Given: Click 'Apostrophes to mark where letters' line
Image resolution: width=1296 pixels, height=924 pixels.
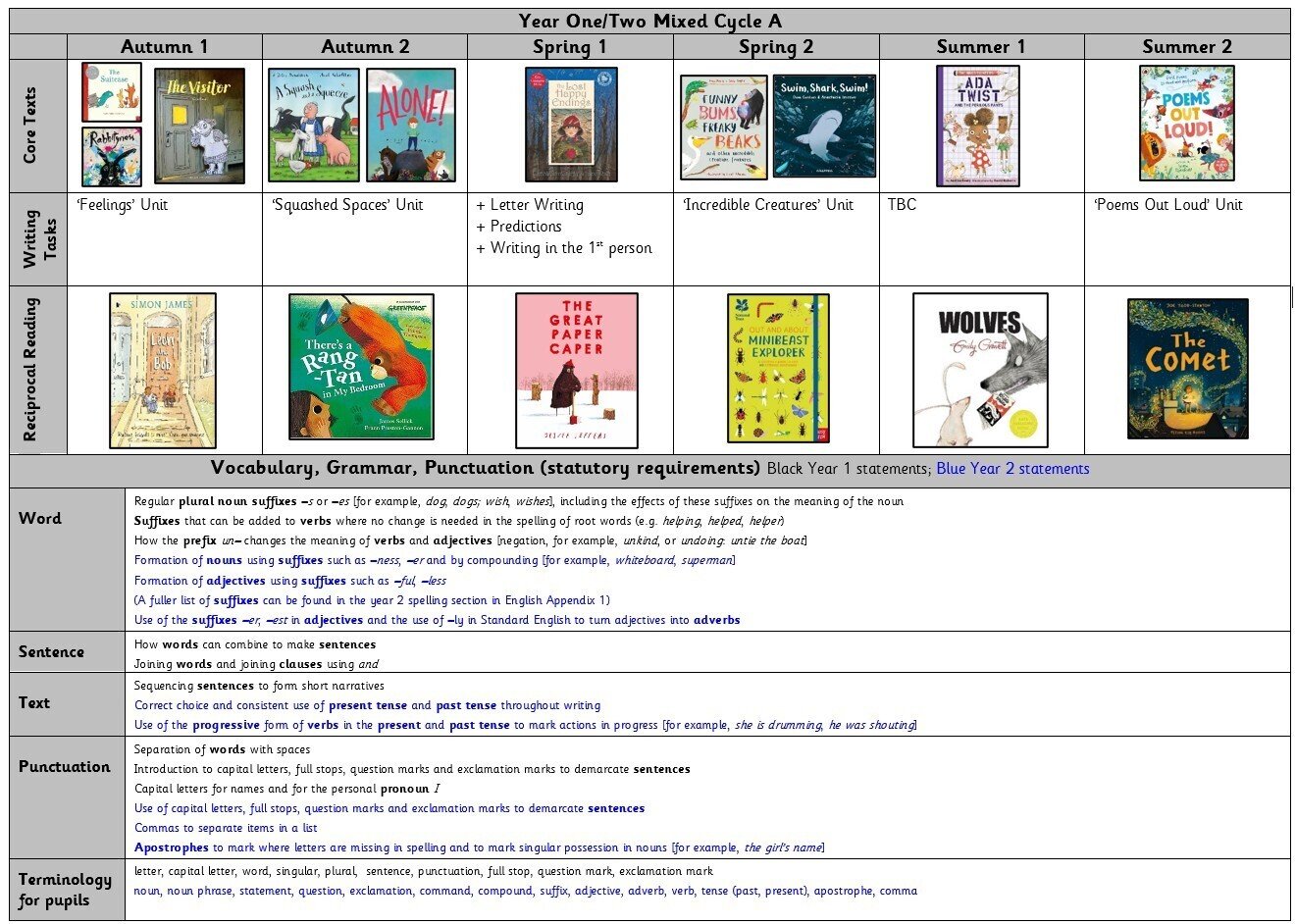Looking at the screenshot, I should click(x=480, y=847).
